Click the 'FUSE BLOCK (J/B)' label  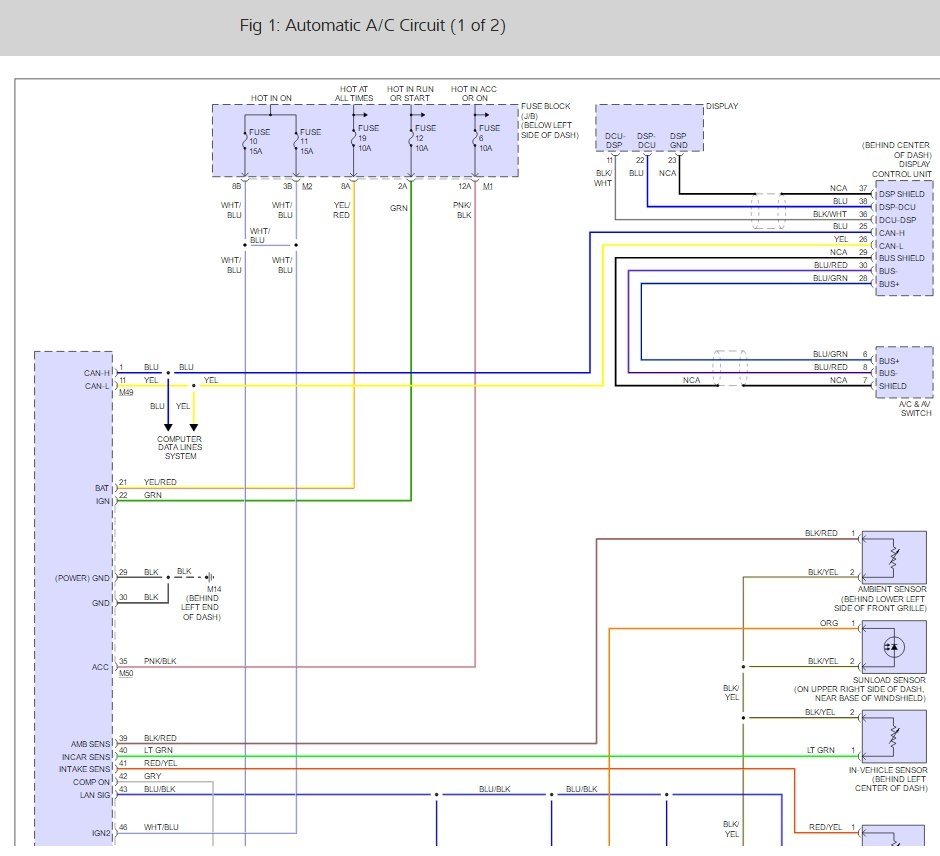(546, 111)
